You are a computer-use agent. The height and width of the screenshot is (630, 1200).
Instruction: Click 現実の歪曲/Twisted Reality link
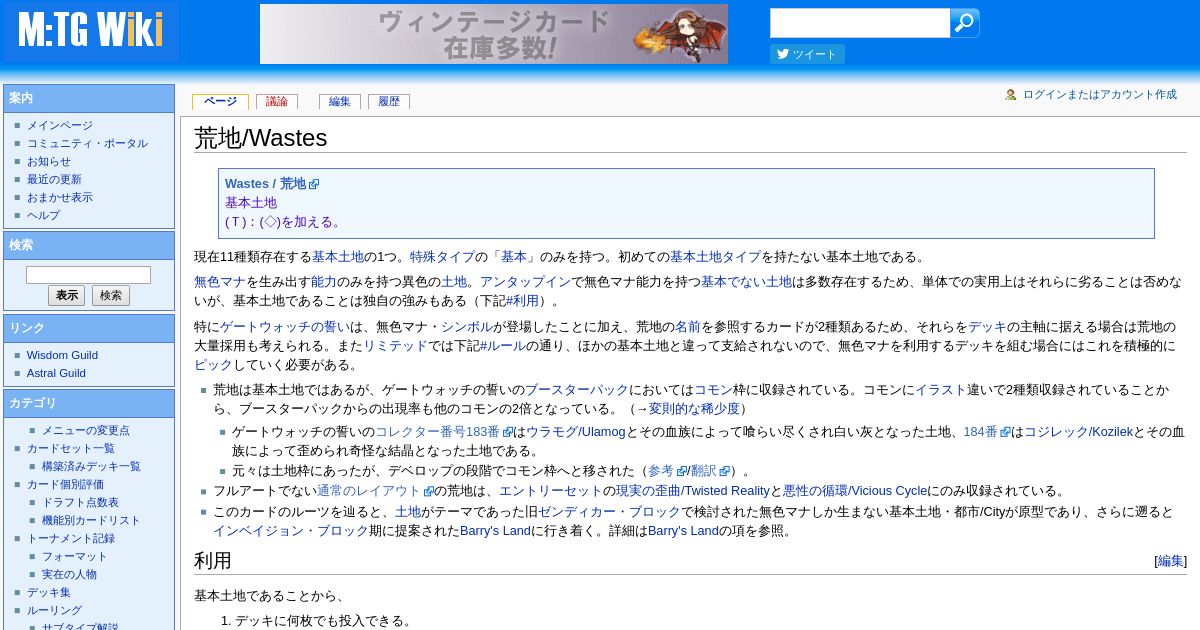(692, 491)
